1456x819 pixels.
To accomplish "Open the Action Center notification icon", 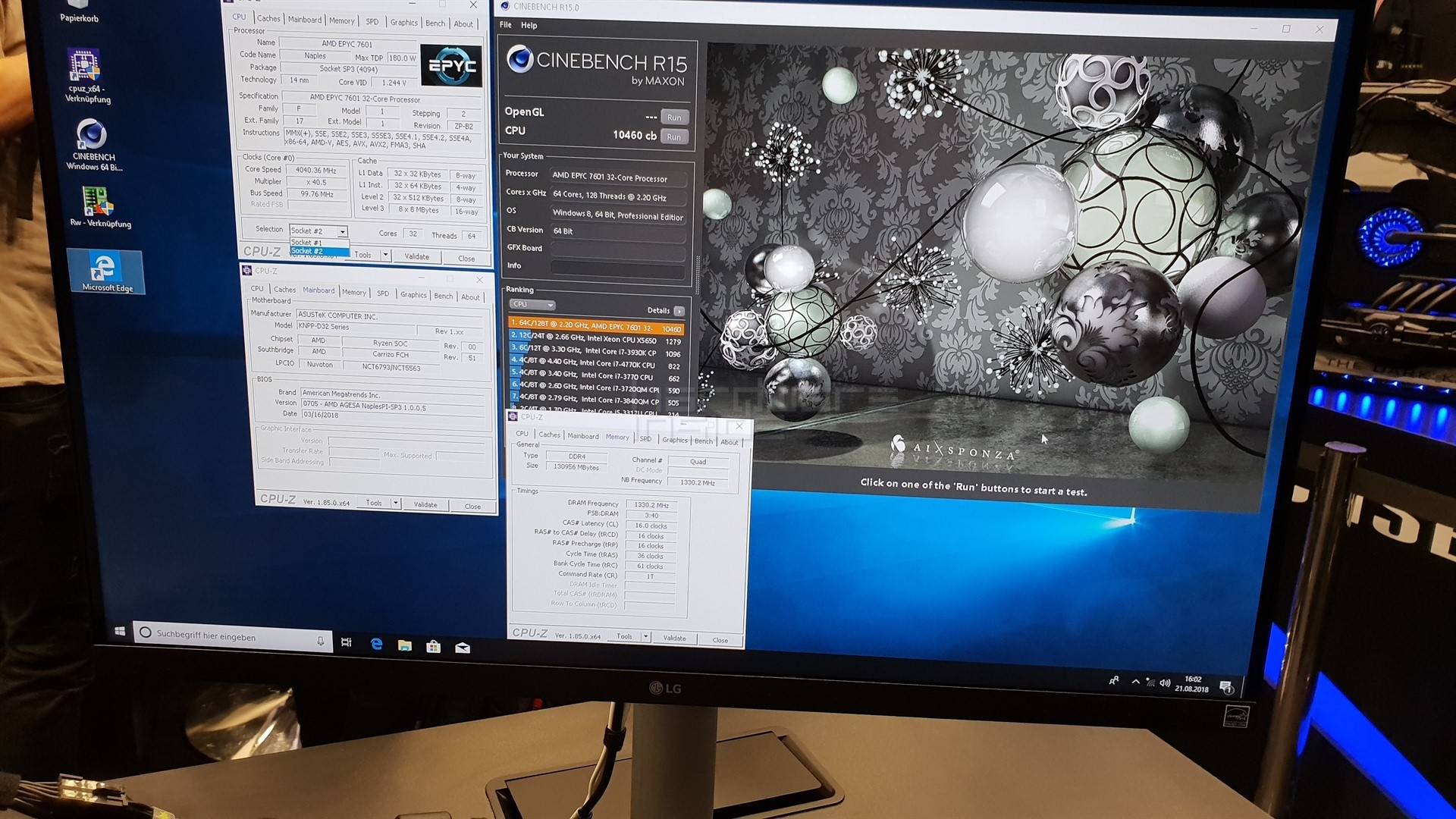I will pyautogui.click(x=1226, y=687).
